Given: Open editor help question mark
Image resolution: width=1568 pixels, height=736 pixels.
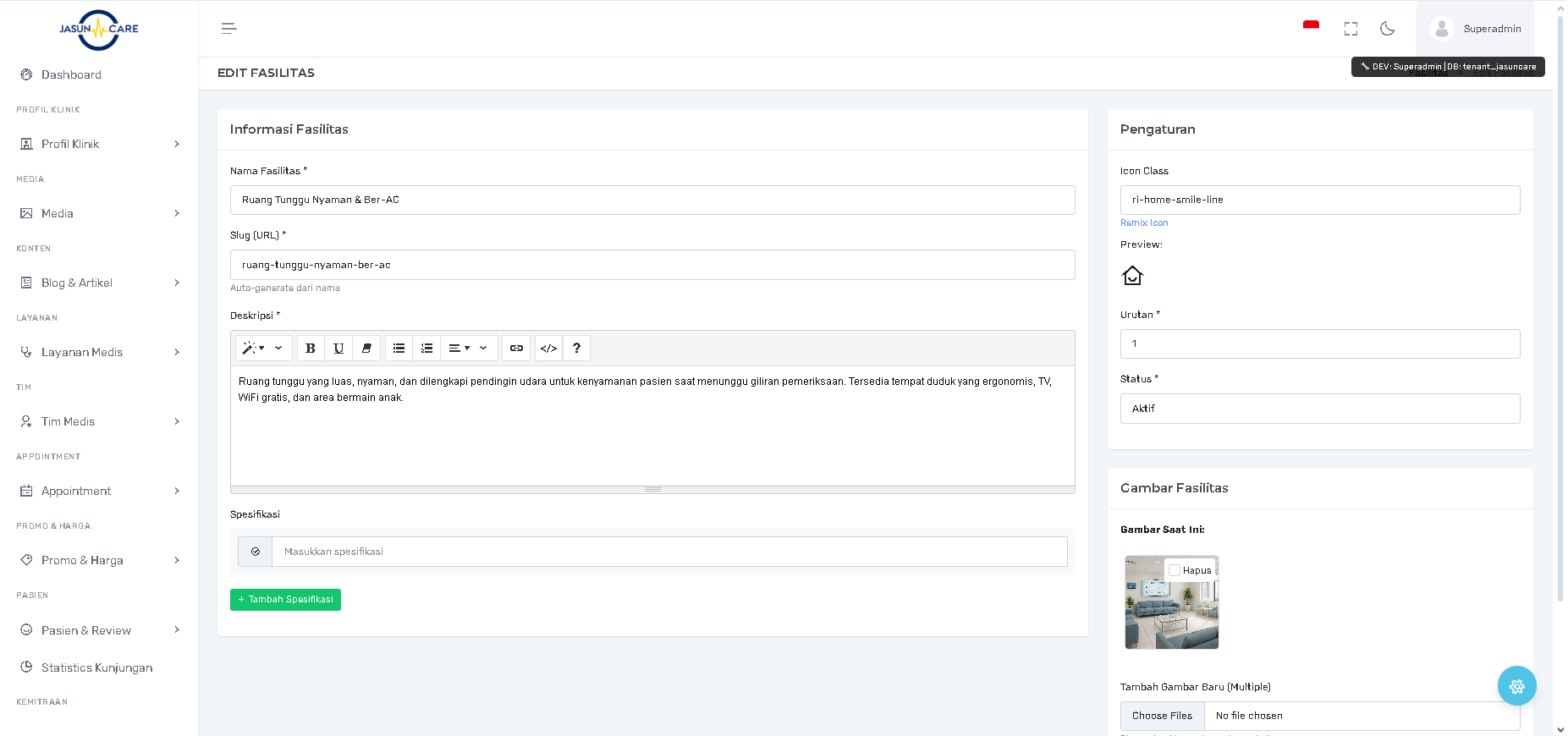Looking at the screenshot, I should click(x=576, y=349).
